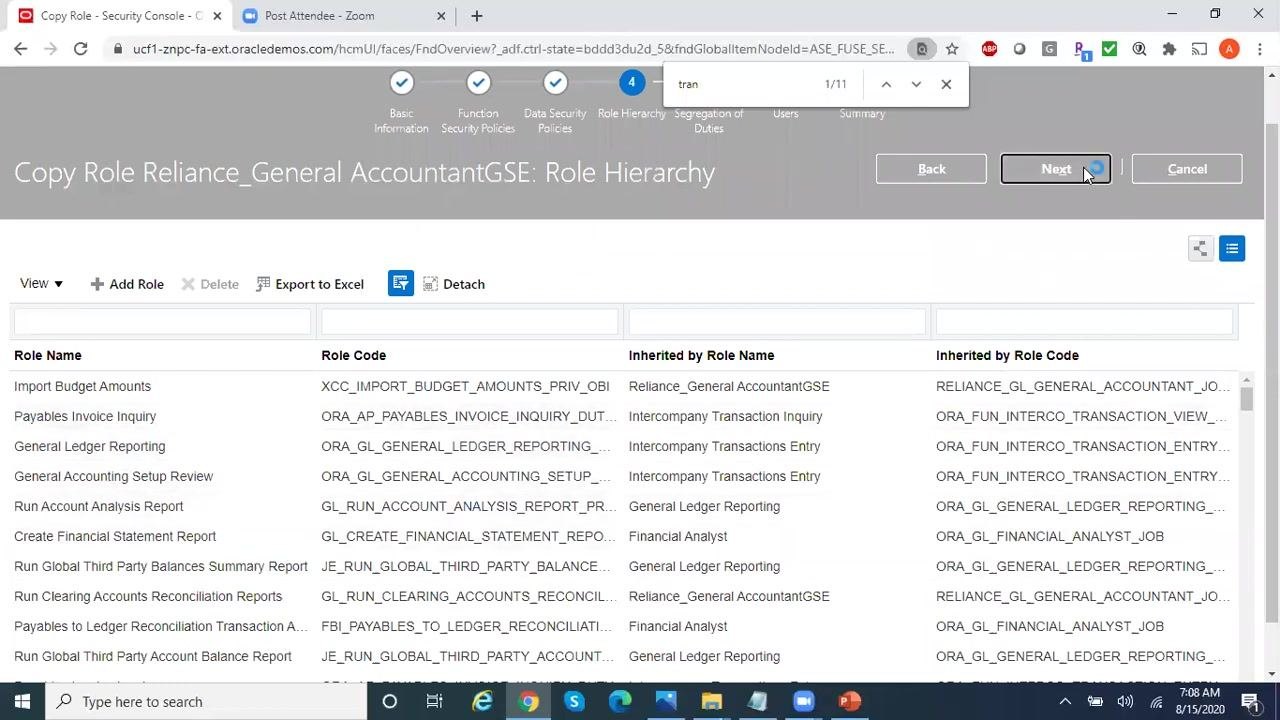Close the find in page bar
This screenshot has width=1280, height=720.
click(x=946, y=84)
